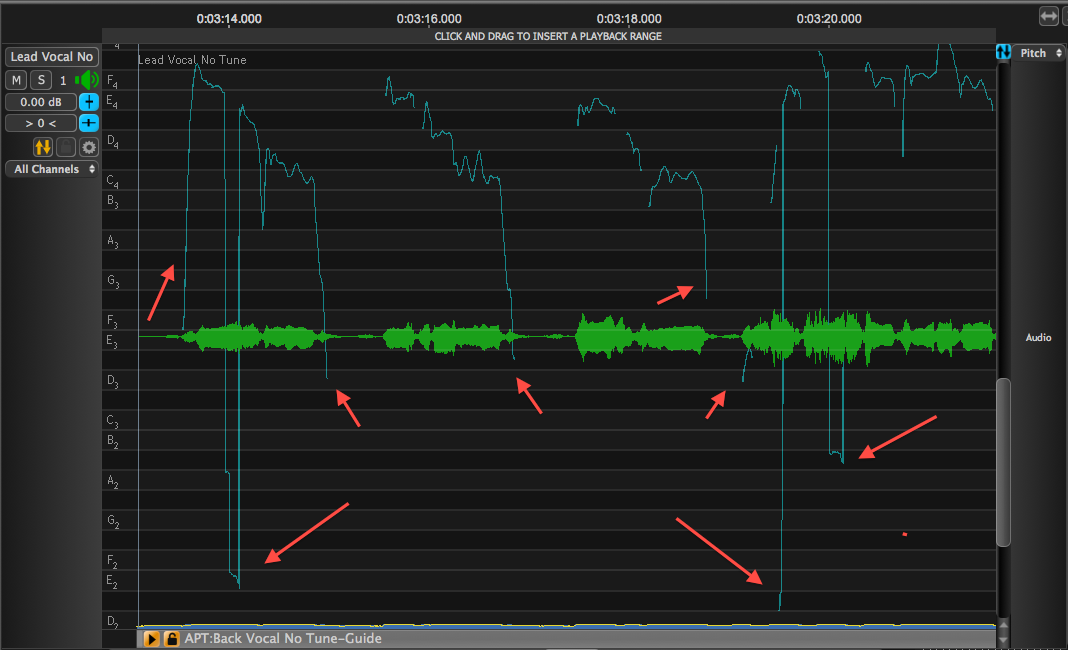This screenshot has width=1068, height=650.
Task: Solo the Lead Vocal track
Action: pyautogui.click(x=41, y=80)
